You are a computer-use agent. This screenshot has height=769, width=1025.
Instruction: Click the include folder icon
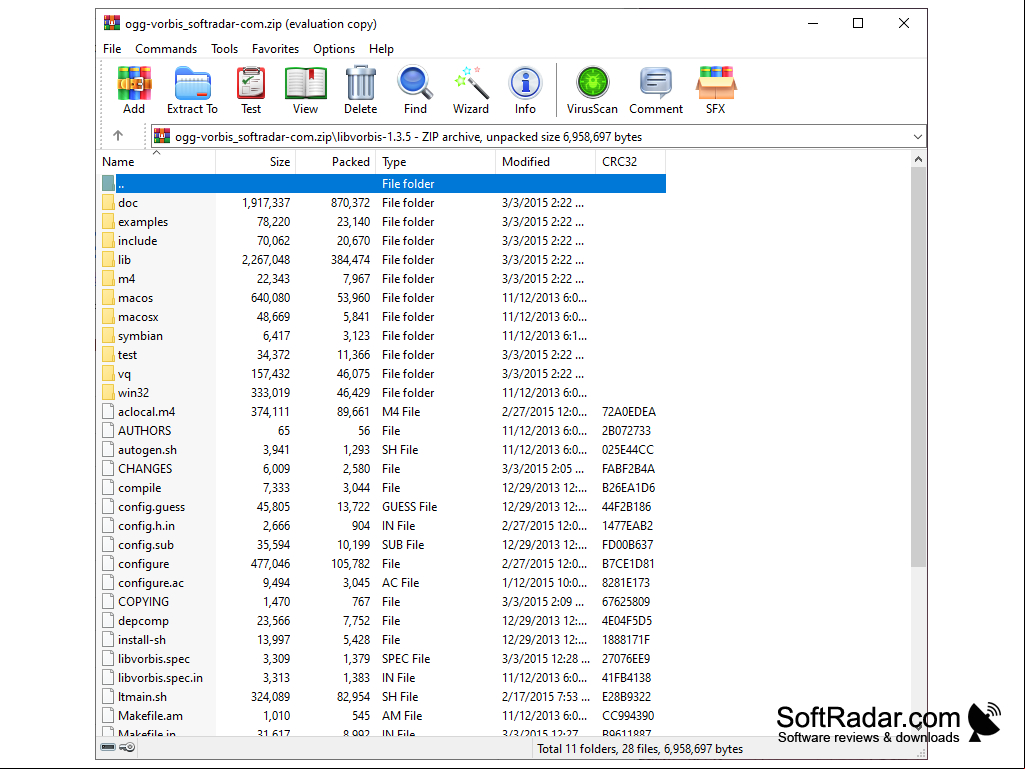pos(108,241)
